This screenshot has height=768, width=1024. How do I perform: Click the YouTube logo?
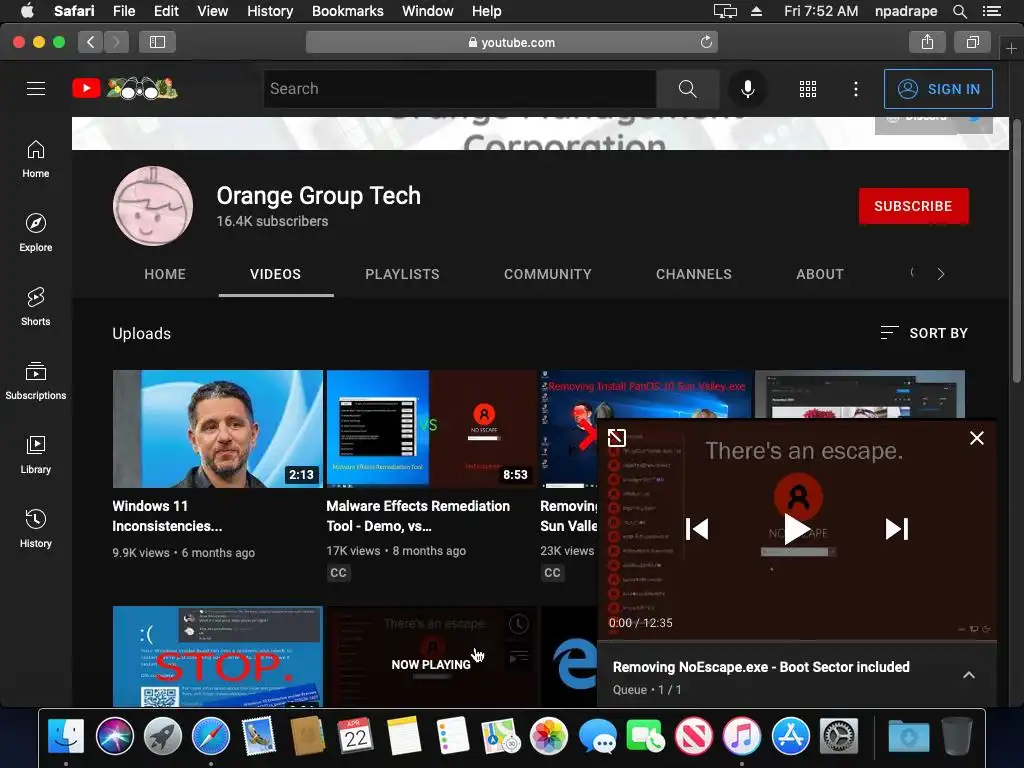(125, 88)
